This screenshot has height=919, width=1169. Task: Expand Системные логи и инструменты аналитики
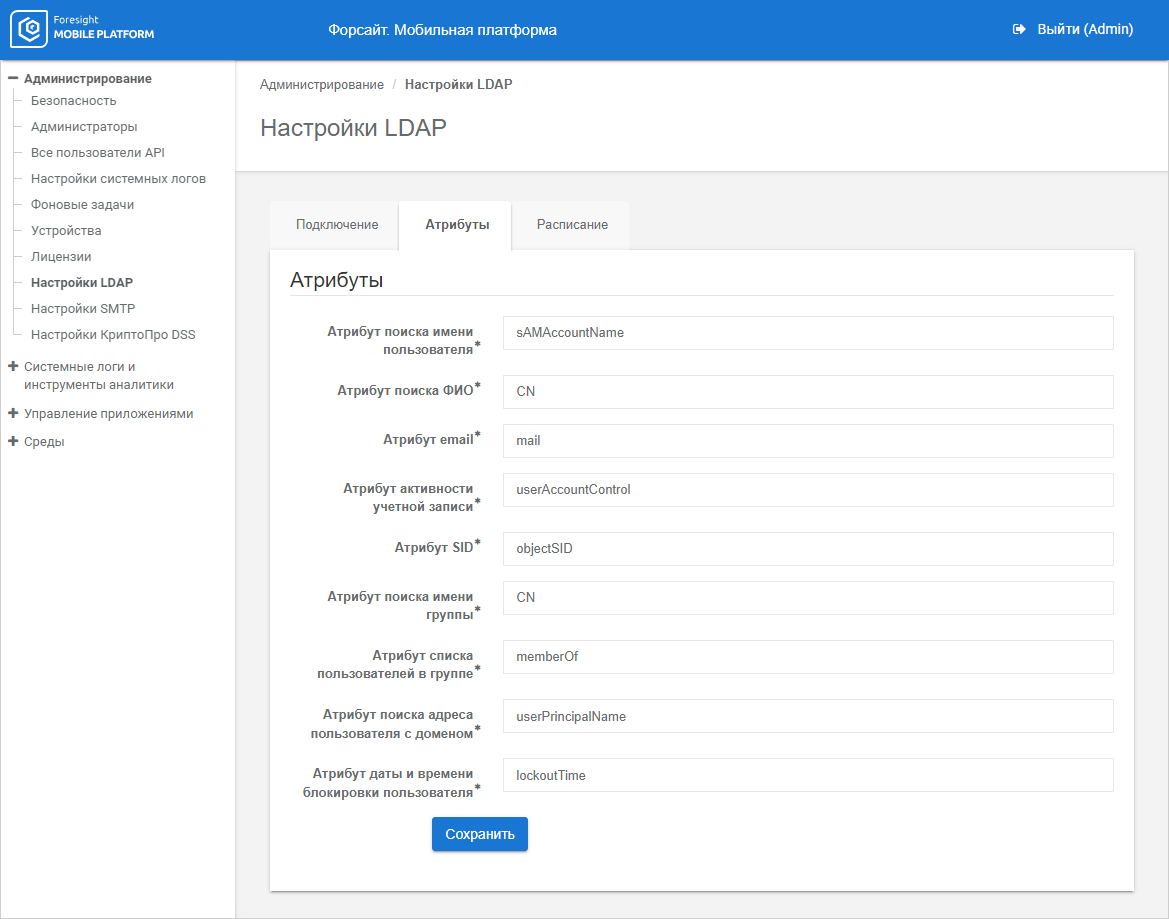[13, 367]
